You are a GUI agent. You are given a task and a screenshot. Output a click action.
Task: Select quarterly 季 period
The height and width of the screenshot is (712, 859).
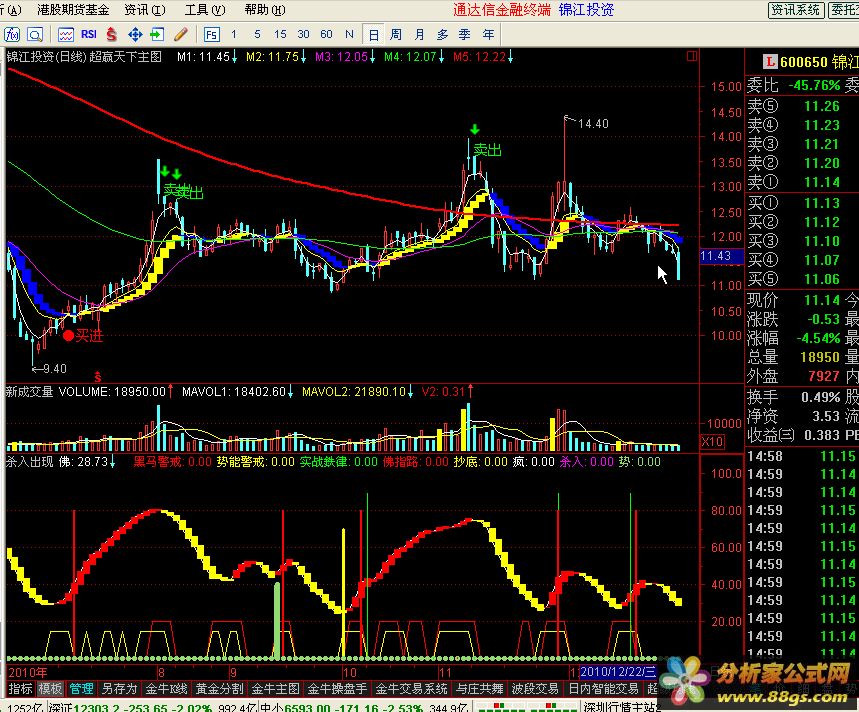click(465, 35)
